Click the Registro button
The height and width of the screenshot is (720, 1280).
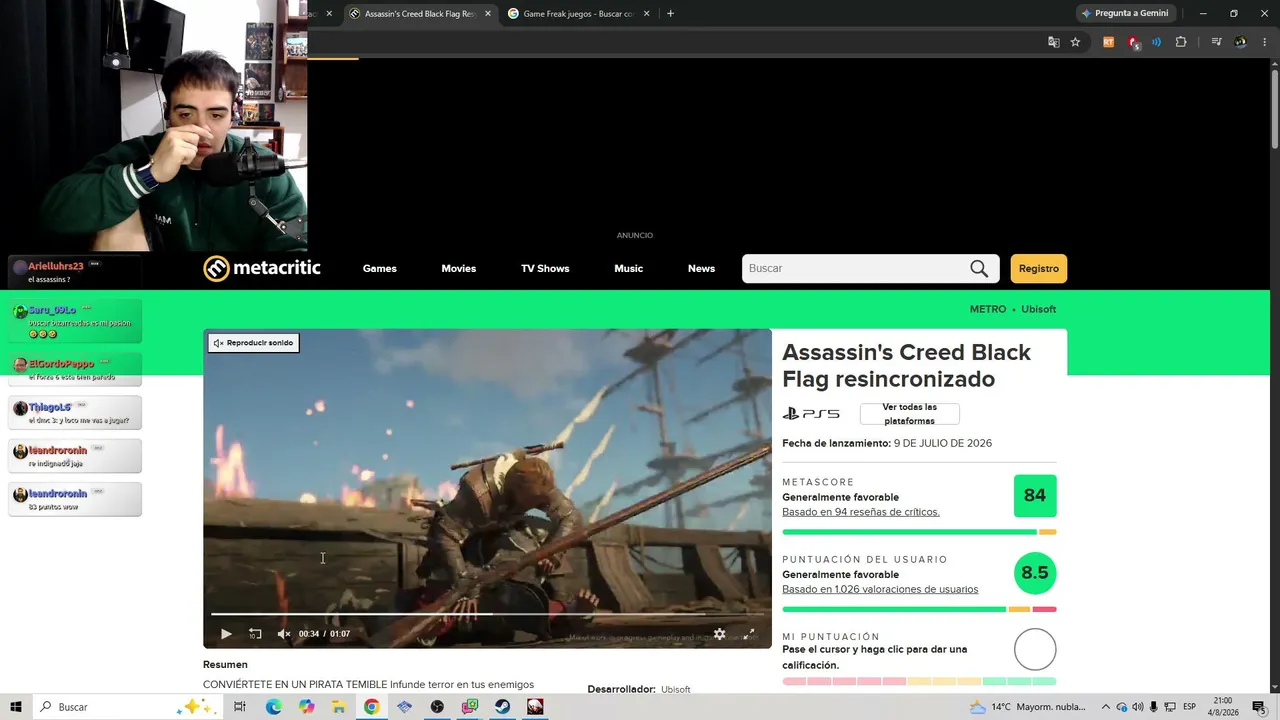1039,268
